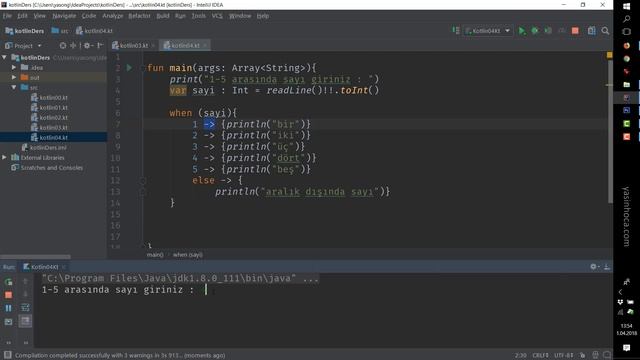The width and height of the screenshot is (640, 360).
Task: Click src in the navigation breadcrumb
Action: pyautogui.click(x=60, y=31)
